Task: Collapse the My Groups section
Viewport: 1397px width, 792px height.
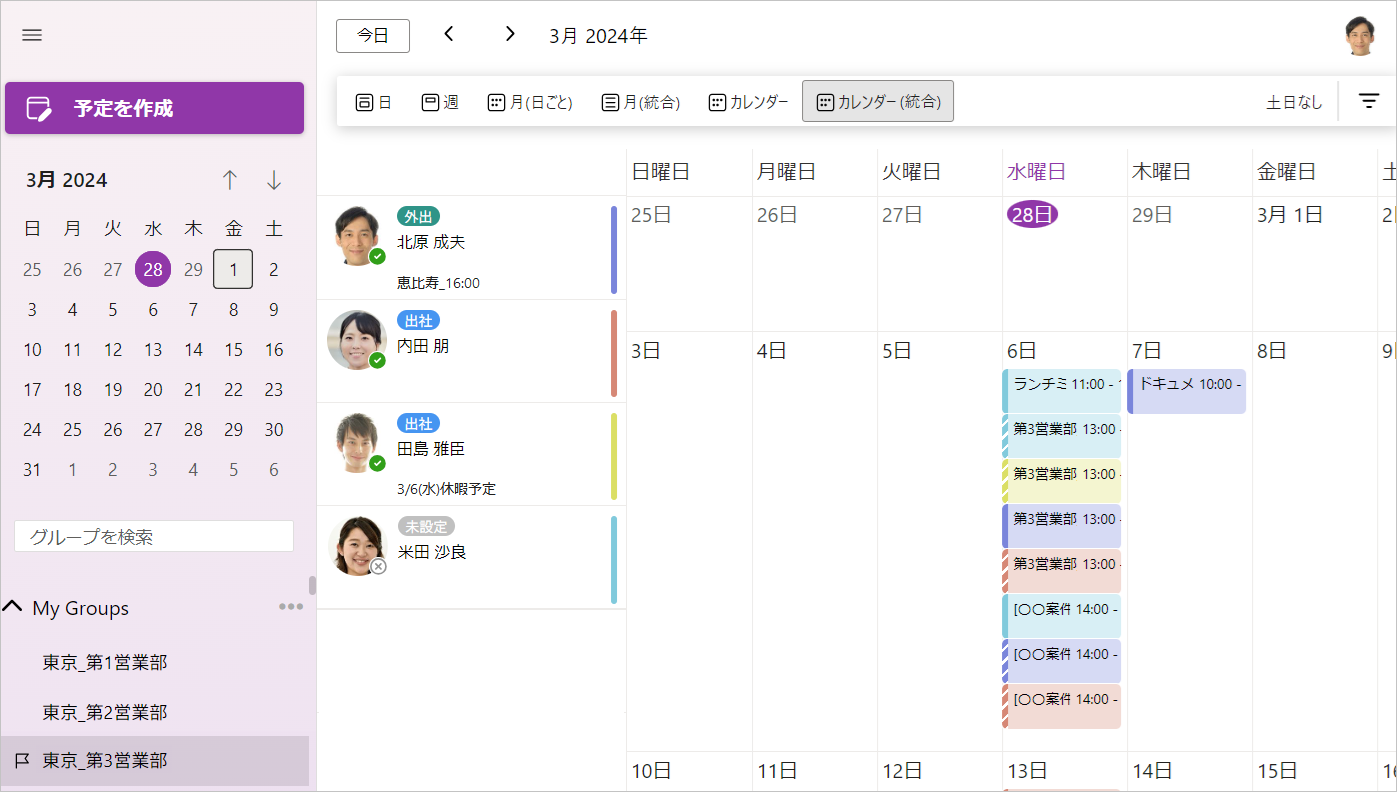Action: (13, 607)
